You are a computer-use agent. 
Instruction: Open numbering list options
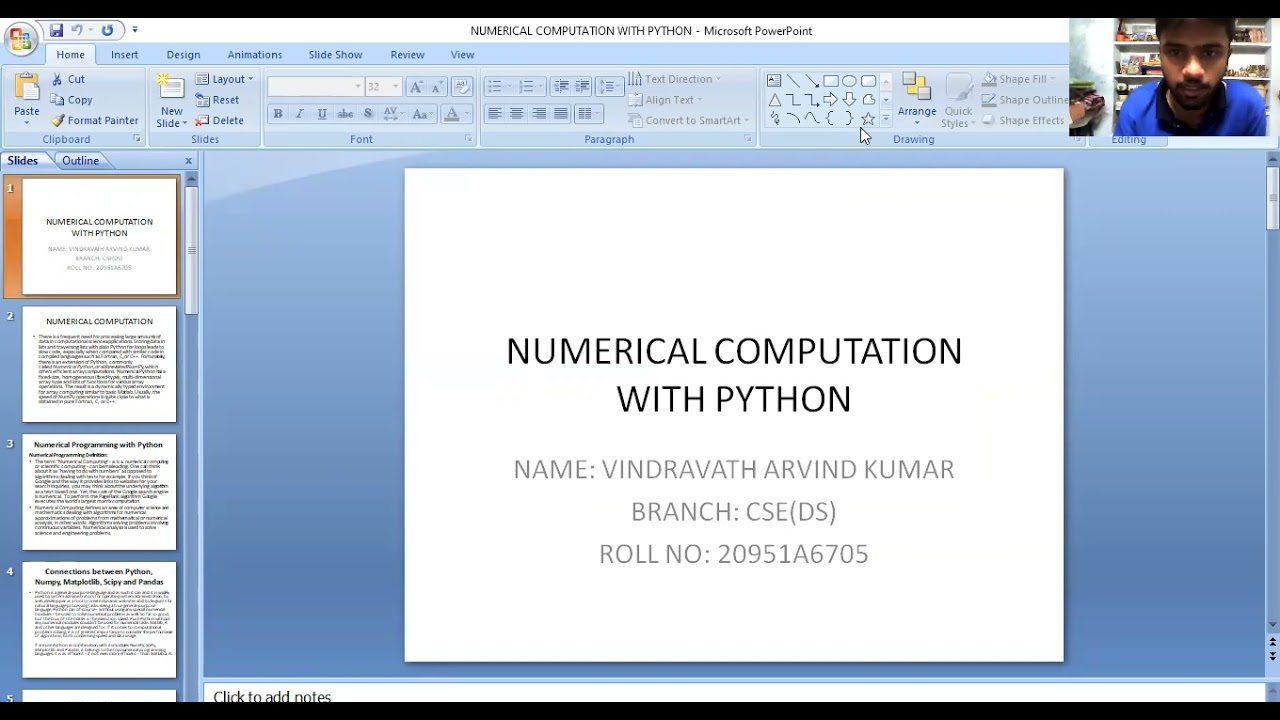tap(530, 87)
